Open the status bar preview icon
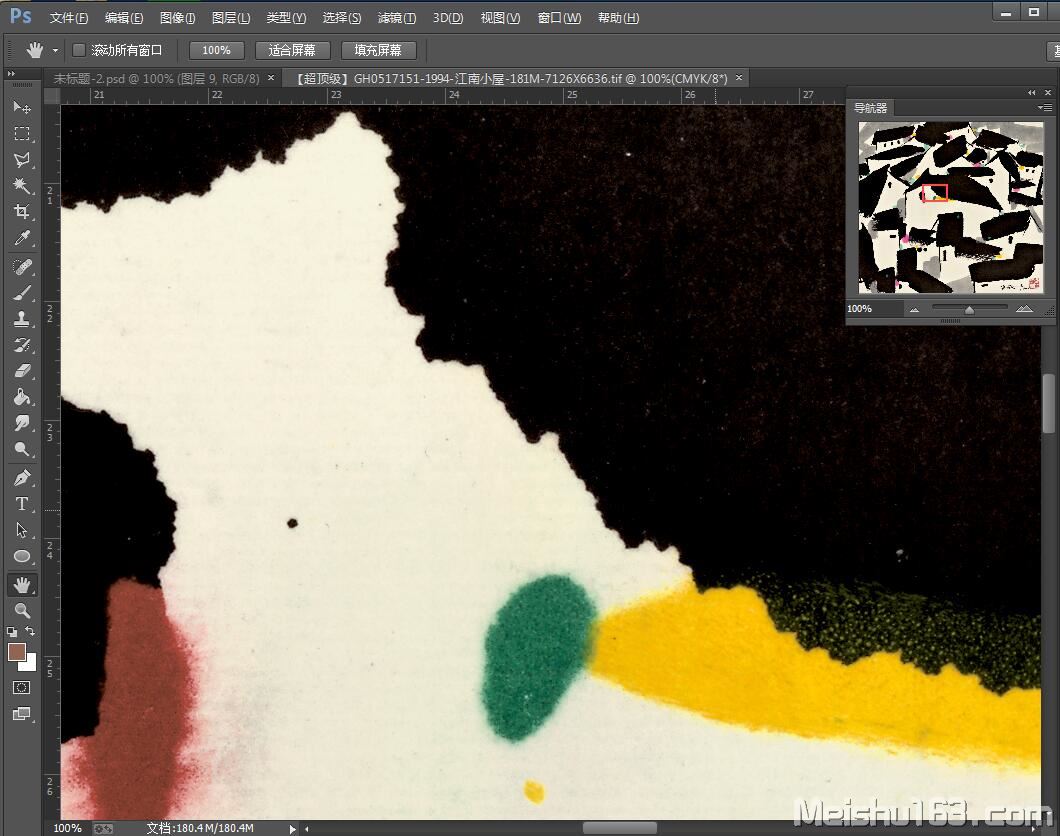 tap(103, 829)
